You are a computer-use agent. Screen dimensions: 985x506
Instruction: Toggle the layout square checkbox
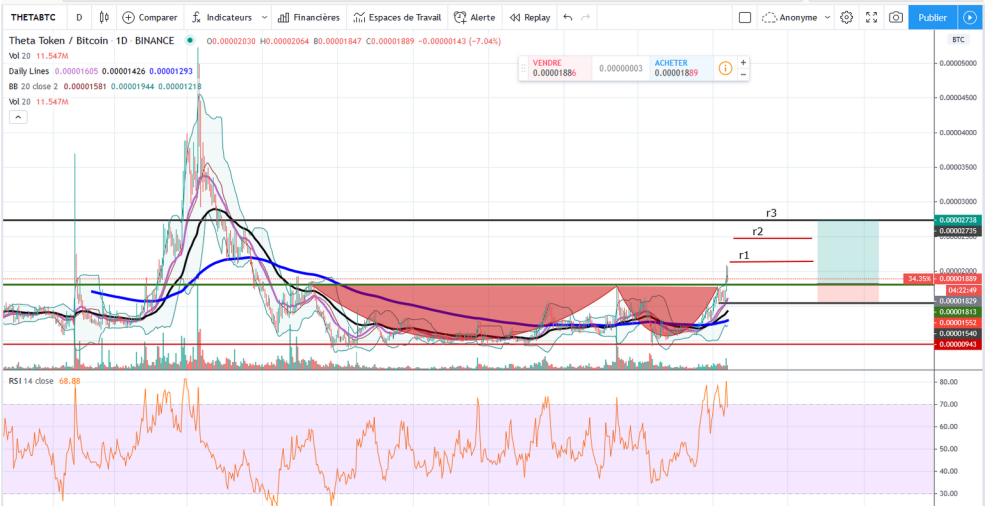coord(745,18)
